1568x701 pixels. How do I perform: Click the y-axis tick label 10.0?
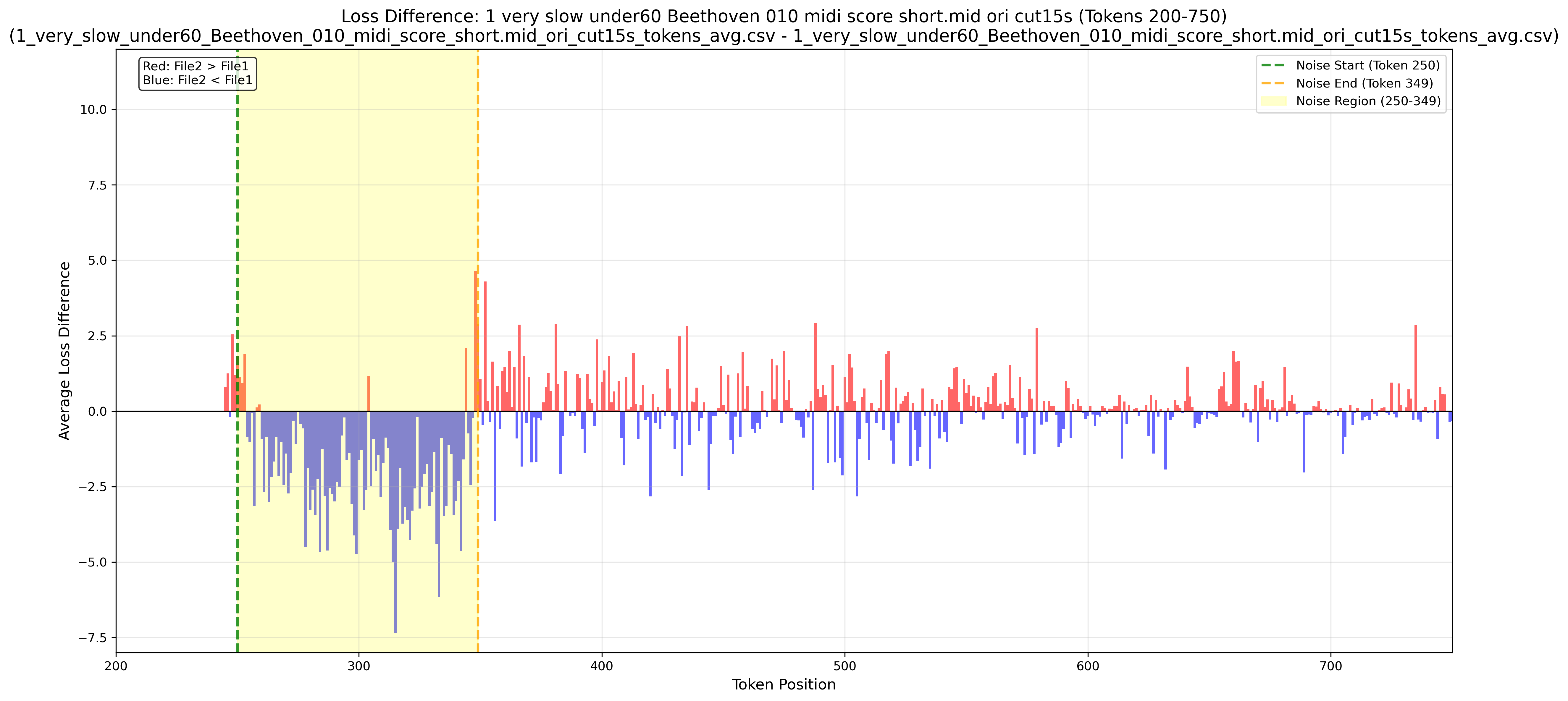click(93, 109)
